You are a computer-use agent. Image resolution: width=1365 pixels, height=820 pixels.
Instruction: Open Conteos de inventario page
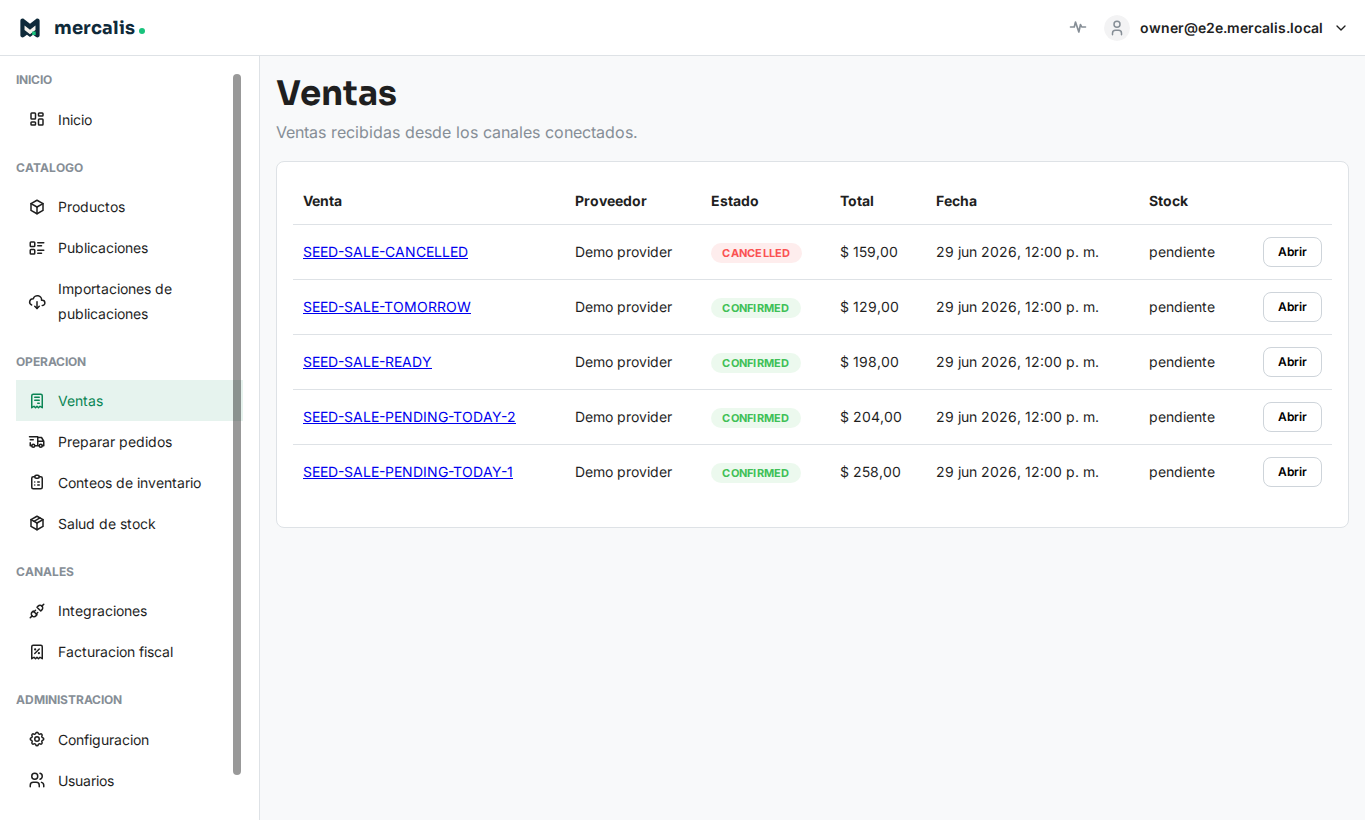[x=129, y=483]
